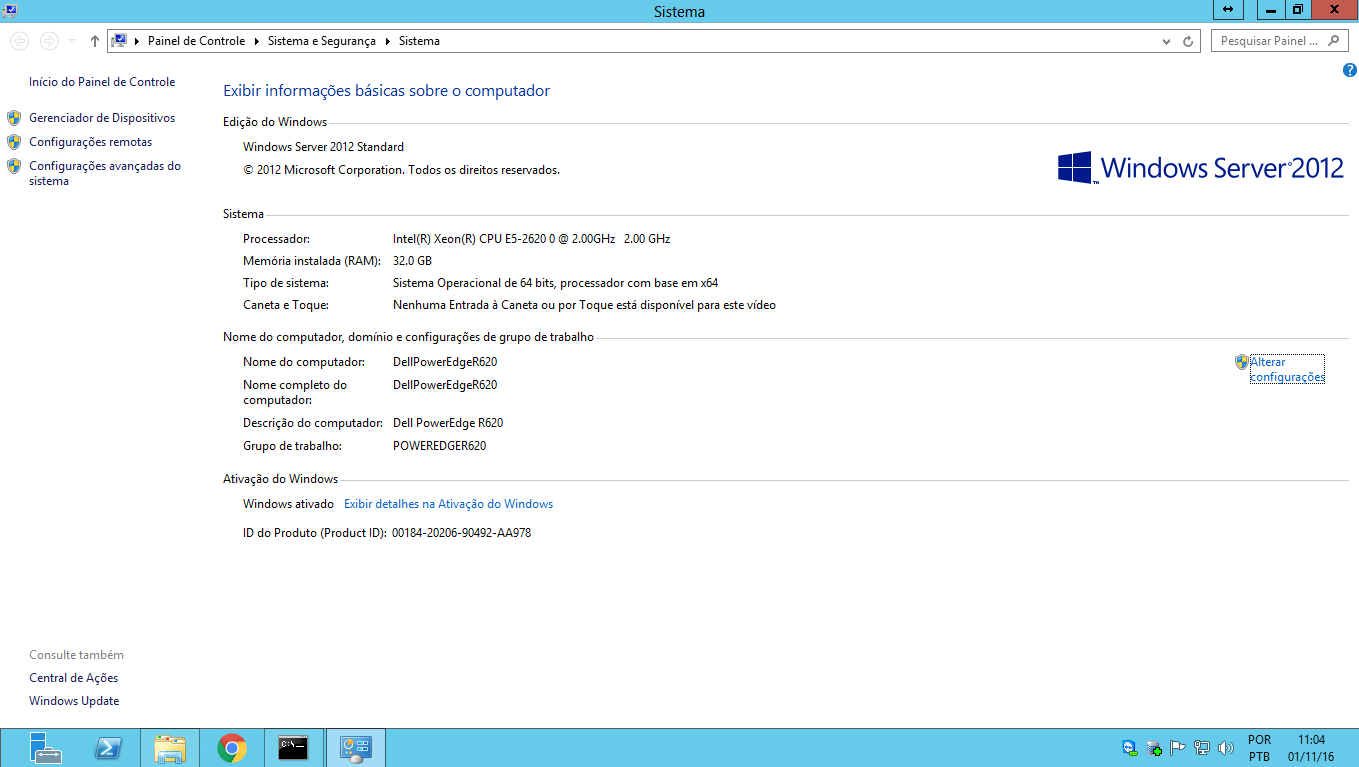The height and width of the screenshot is (767, 1359).
Task: Click the Product ID 00184-20206-90492-AA978
Action: 461,533
